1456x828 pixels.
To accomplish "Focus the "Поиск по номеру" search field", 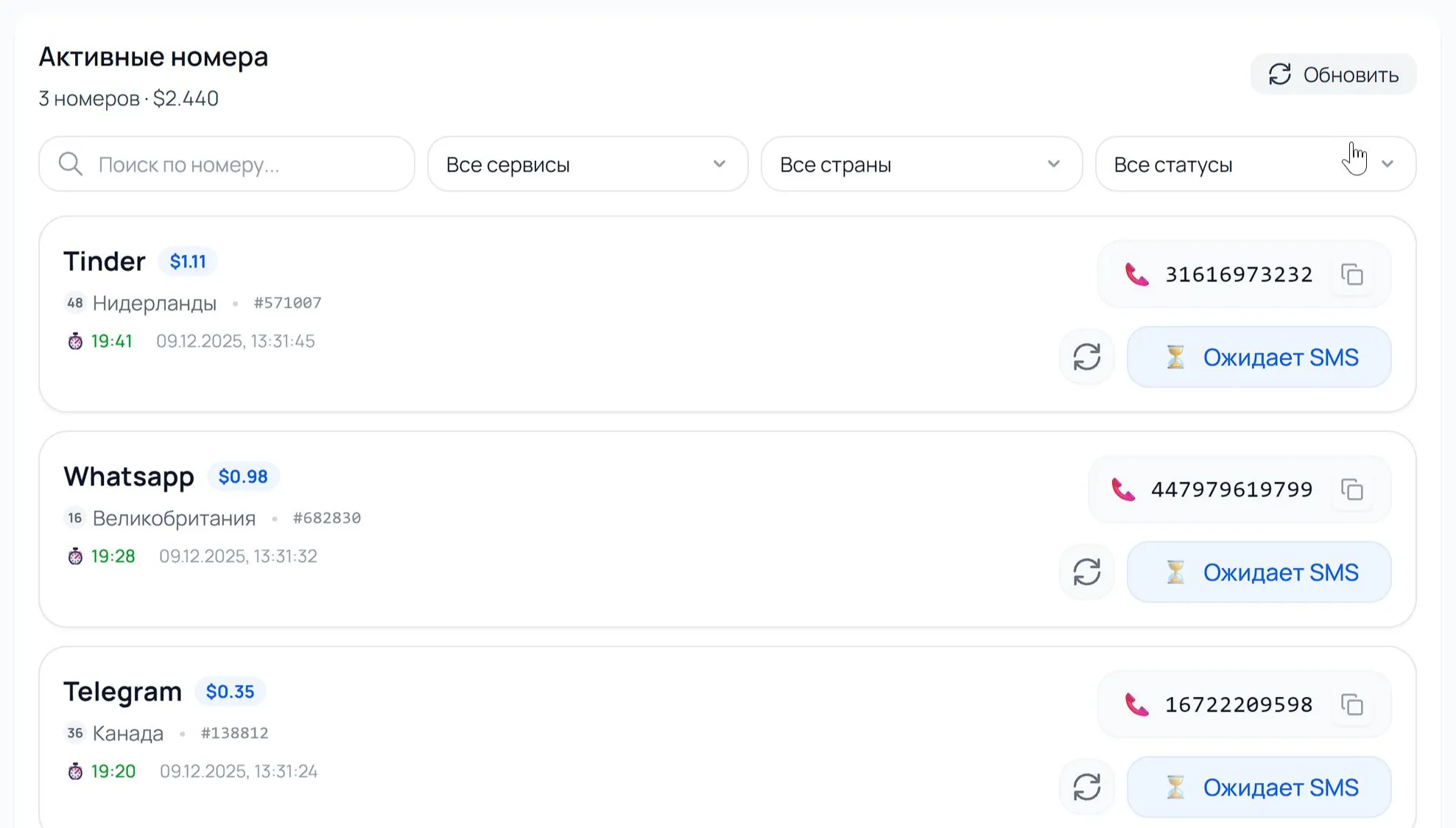I will tap(236, 164).
